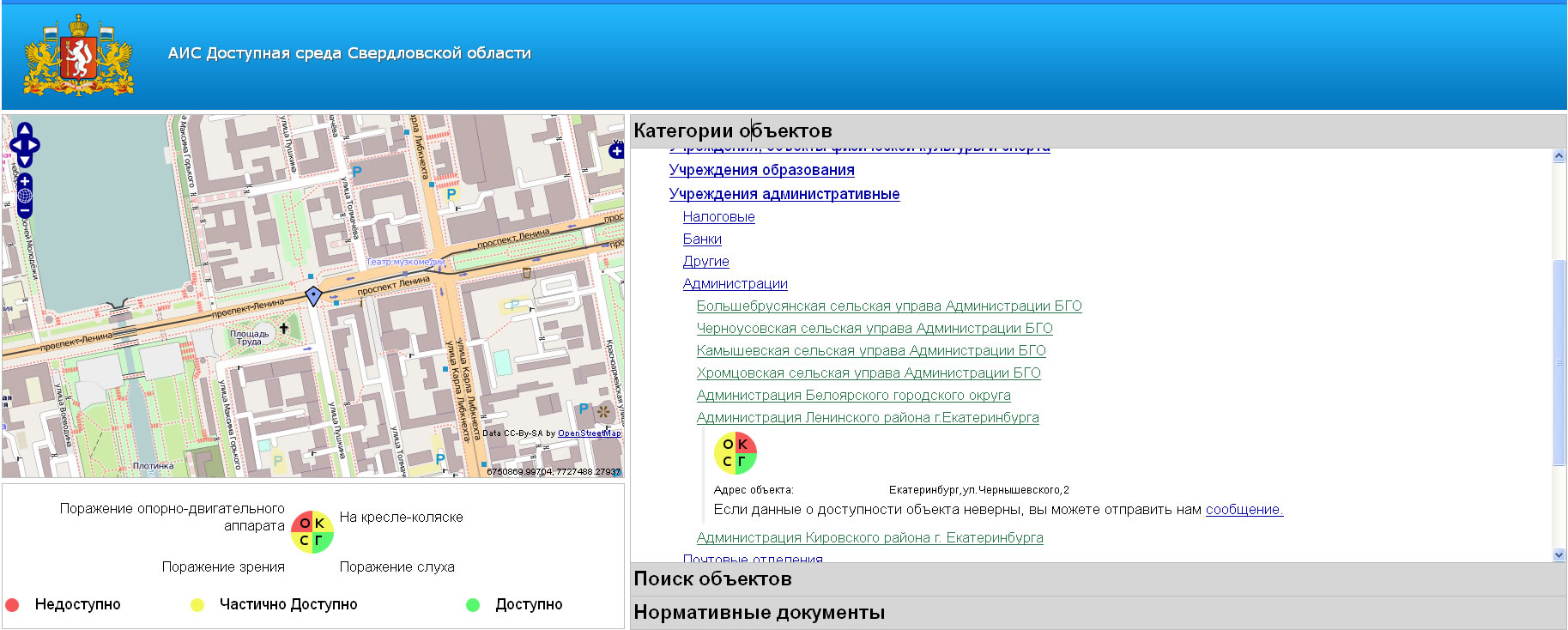Pan the map right with arrow control
This screenshot has height=630, width=1568.
click(34, 144)
